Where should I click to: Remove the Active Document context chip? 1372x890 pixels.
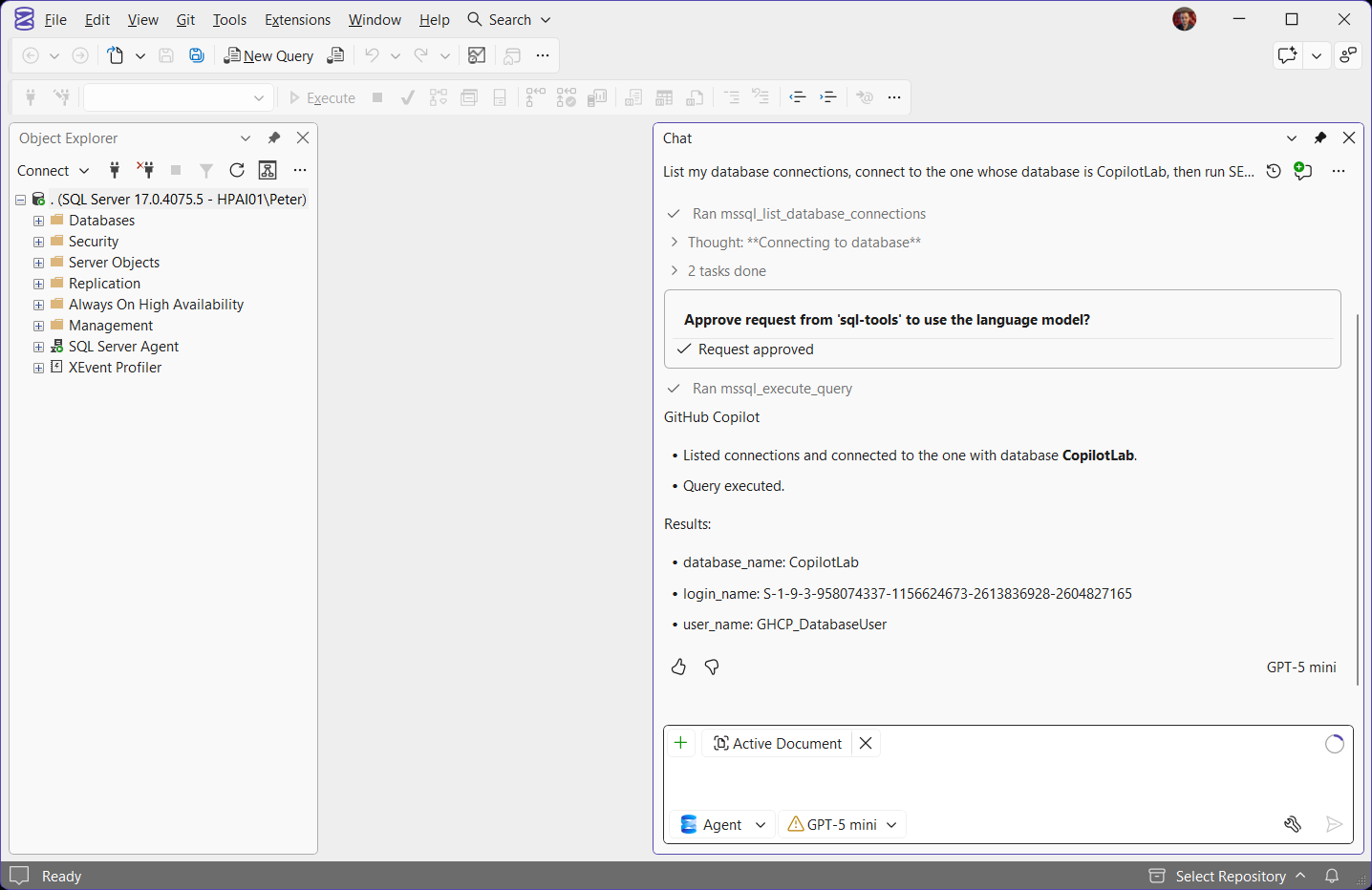click(x=866, y=743)
